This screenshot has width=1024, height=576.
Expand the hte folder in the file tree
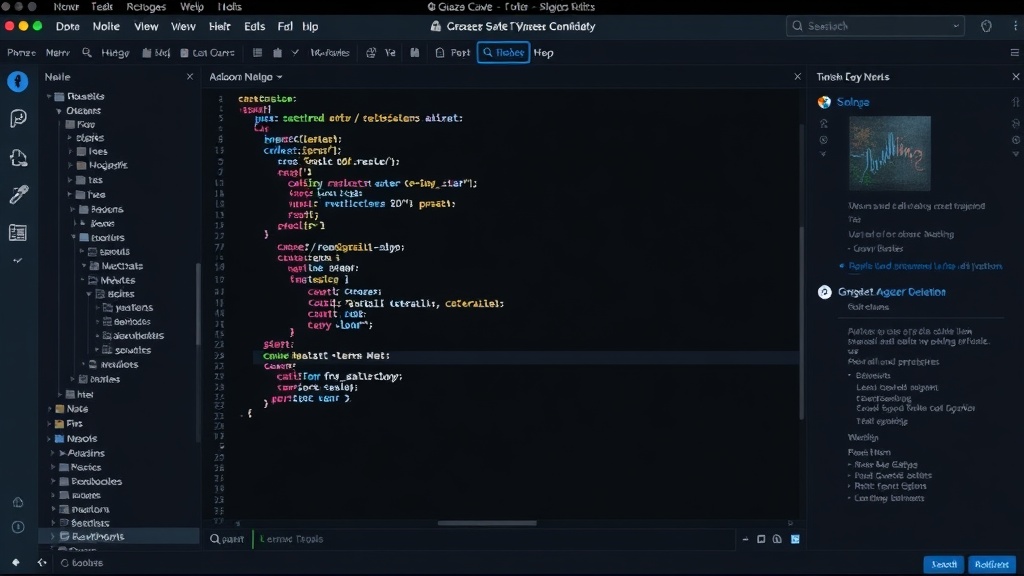pos(60,394)
